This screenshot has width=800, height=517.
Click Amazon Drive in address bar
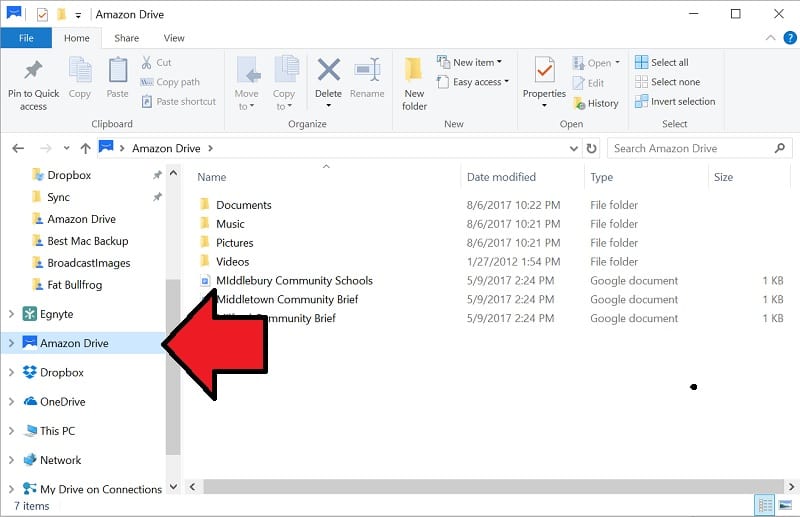[x=166, y=148]
